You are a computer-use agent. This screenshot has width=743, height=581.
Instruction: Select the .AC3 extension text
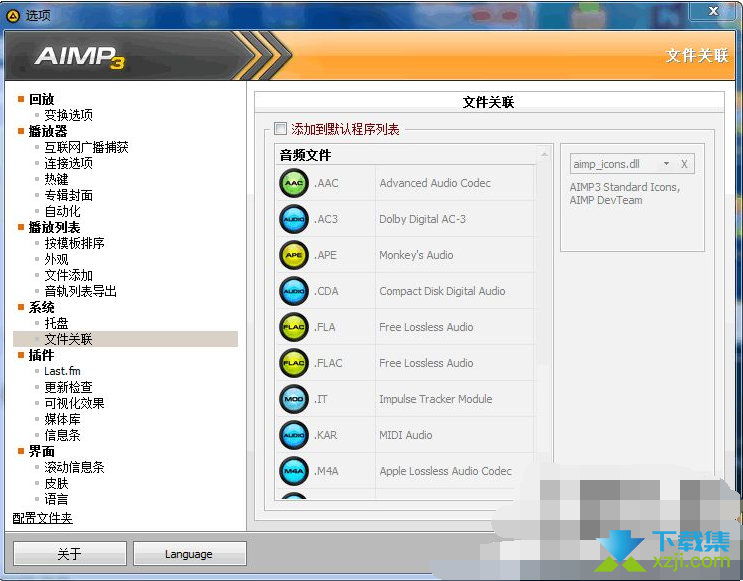[326, 219]
